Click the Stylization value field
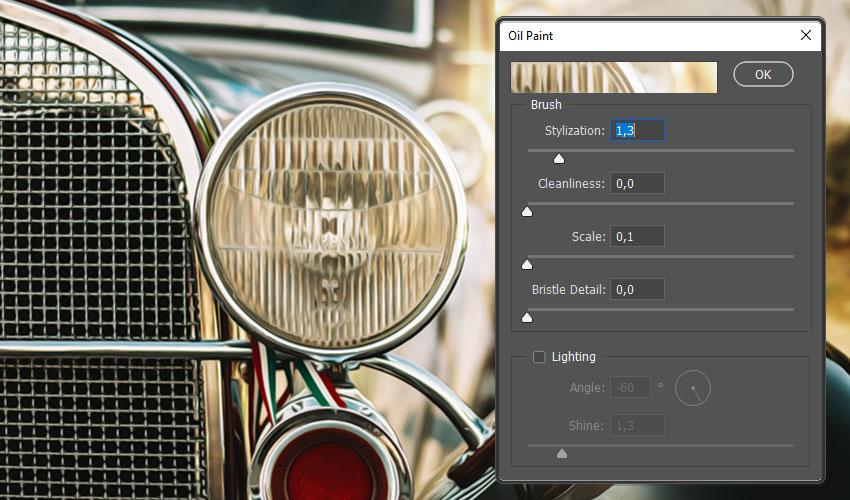 (x=638, y=131)
